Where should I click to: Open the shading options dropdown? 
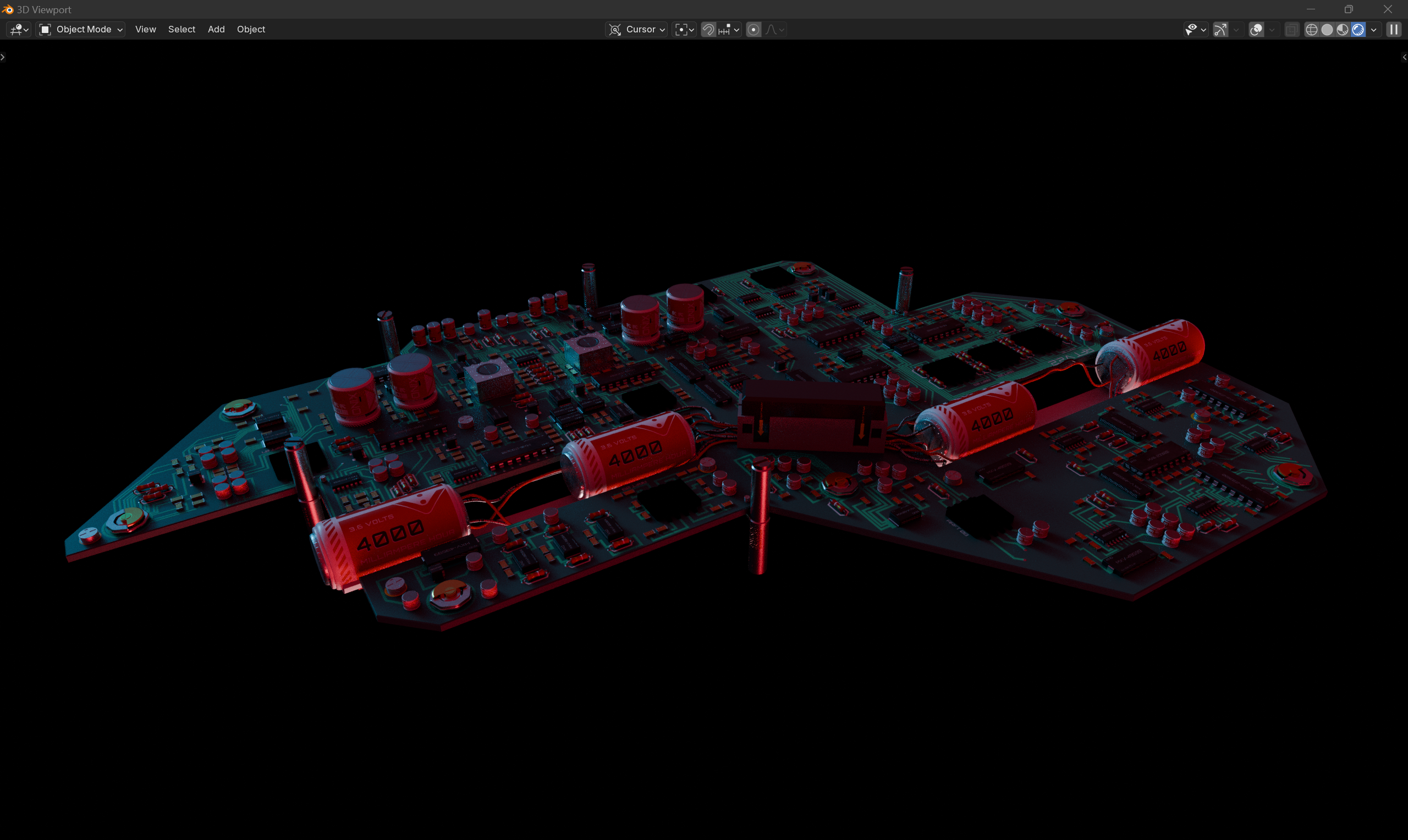(1373, 30)
